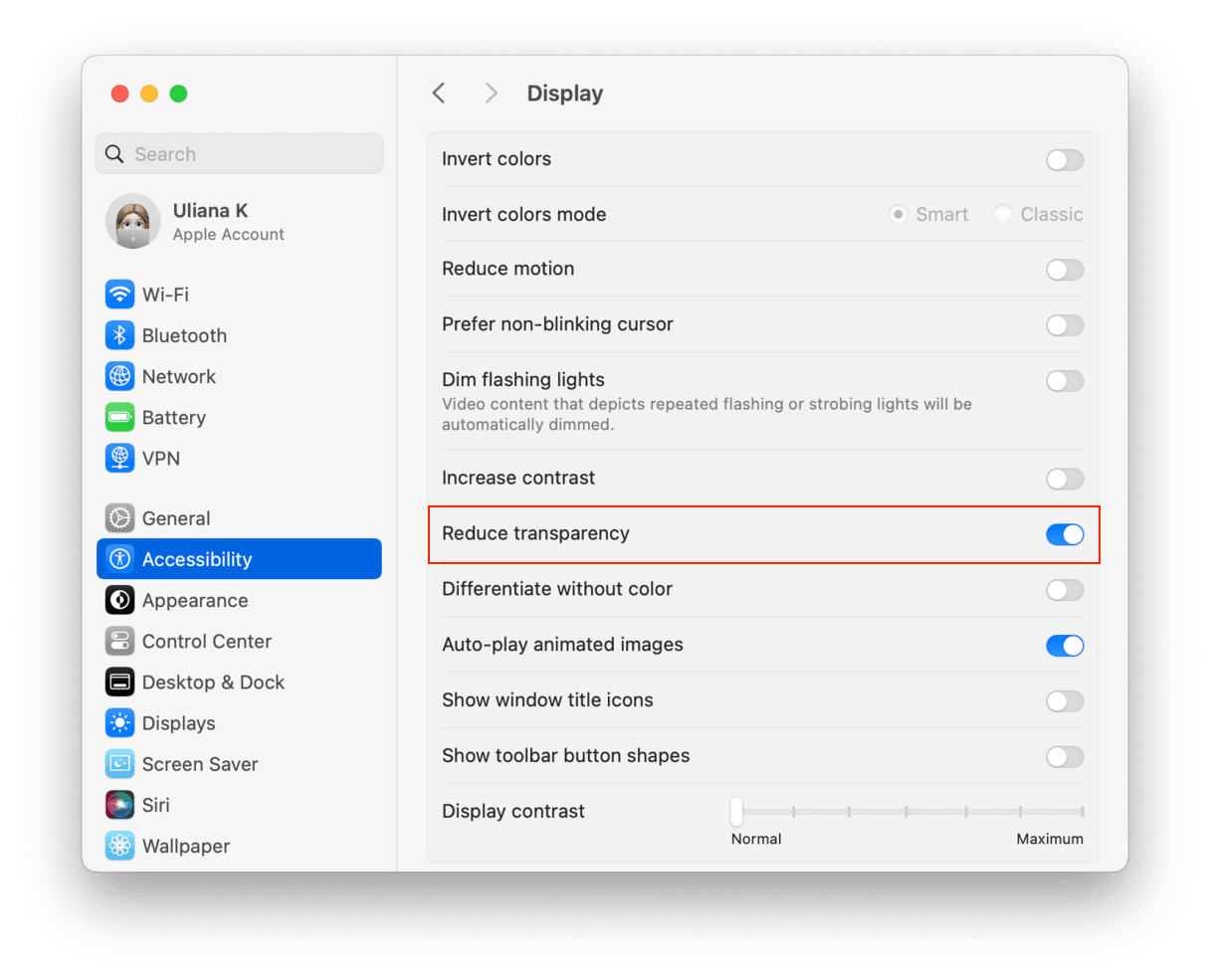Select the Classic invert colors mode
Viewport: 1210px width, 980px height.
point(1003,214)
